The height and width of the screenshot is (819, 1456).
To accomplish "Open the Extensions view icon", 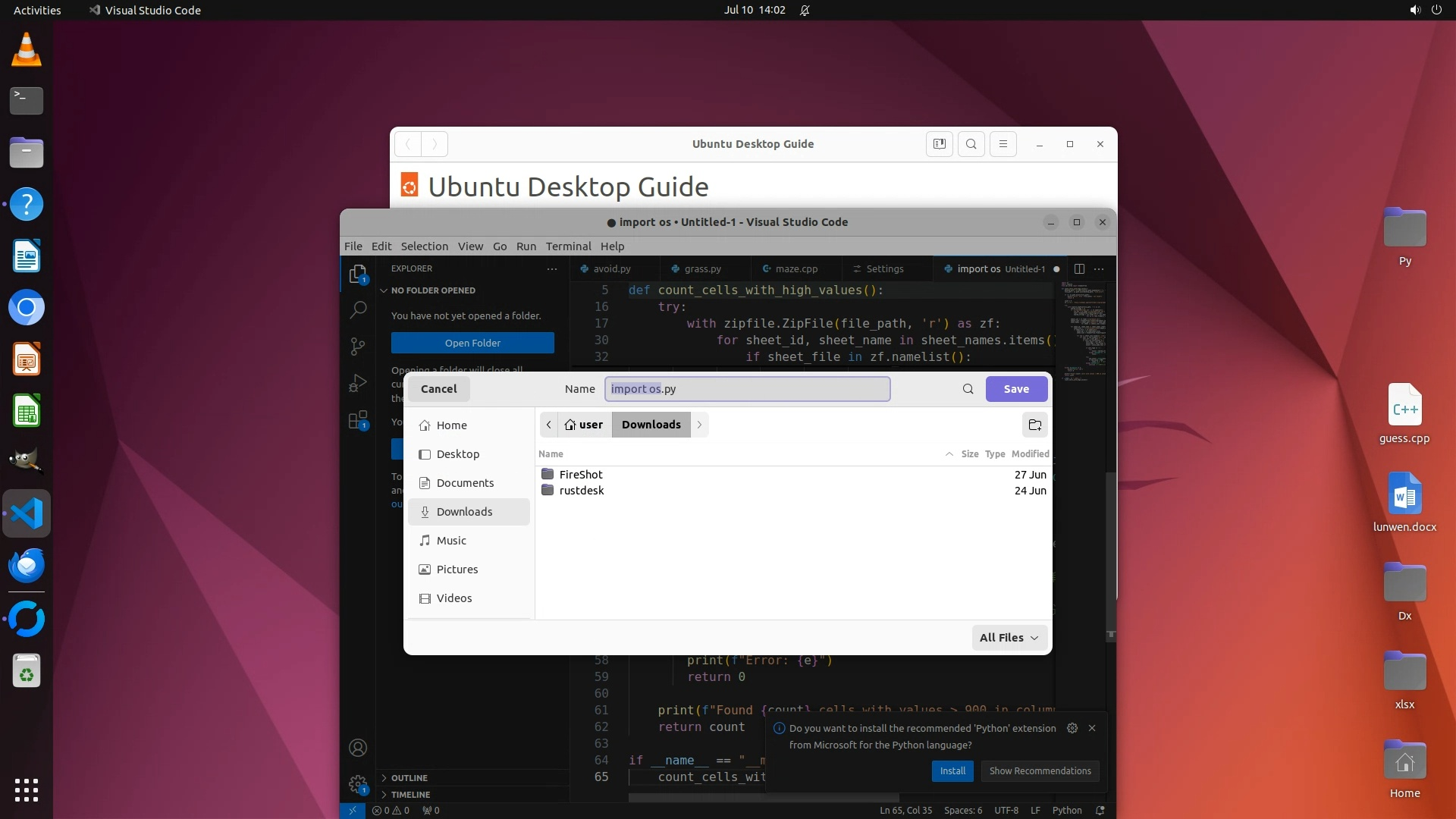I will 358,420.
